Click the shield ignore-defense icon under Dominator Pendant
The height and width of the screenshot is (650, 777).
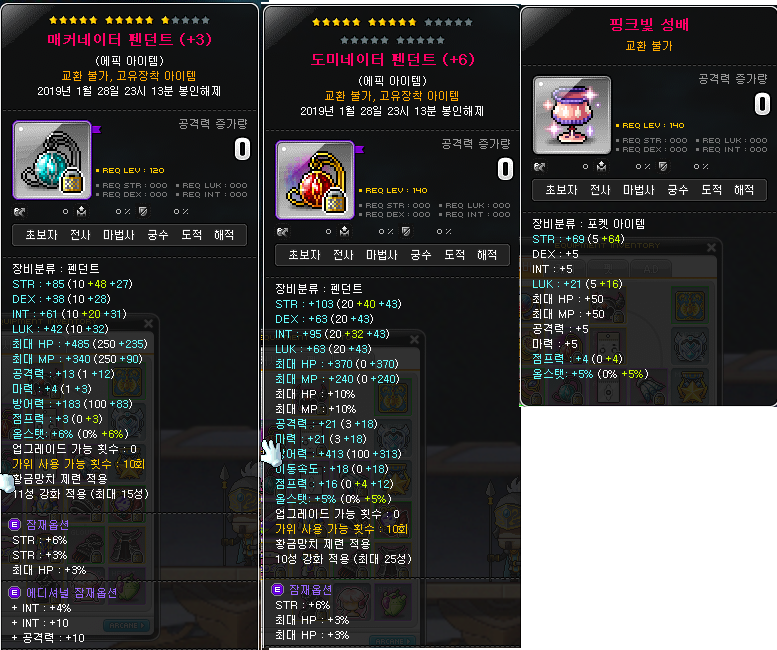(406, 231)
